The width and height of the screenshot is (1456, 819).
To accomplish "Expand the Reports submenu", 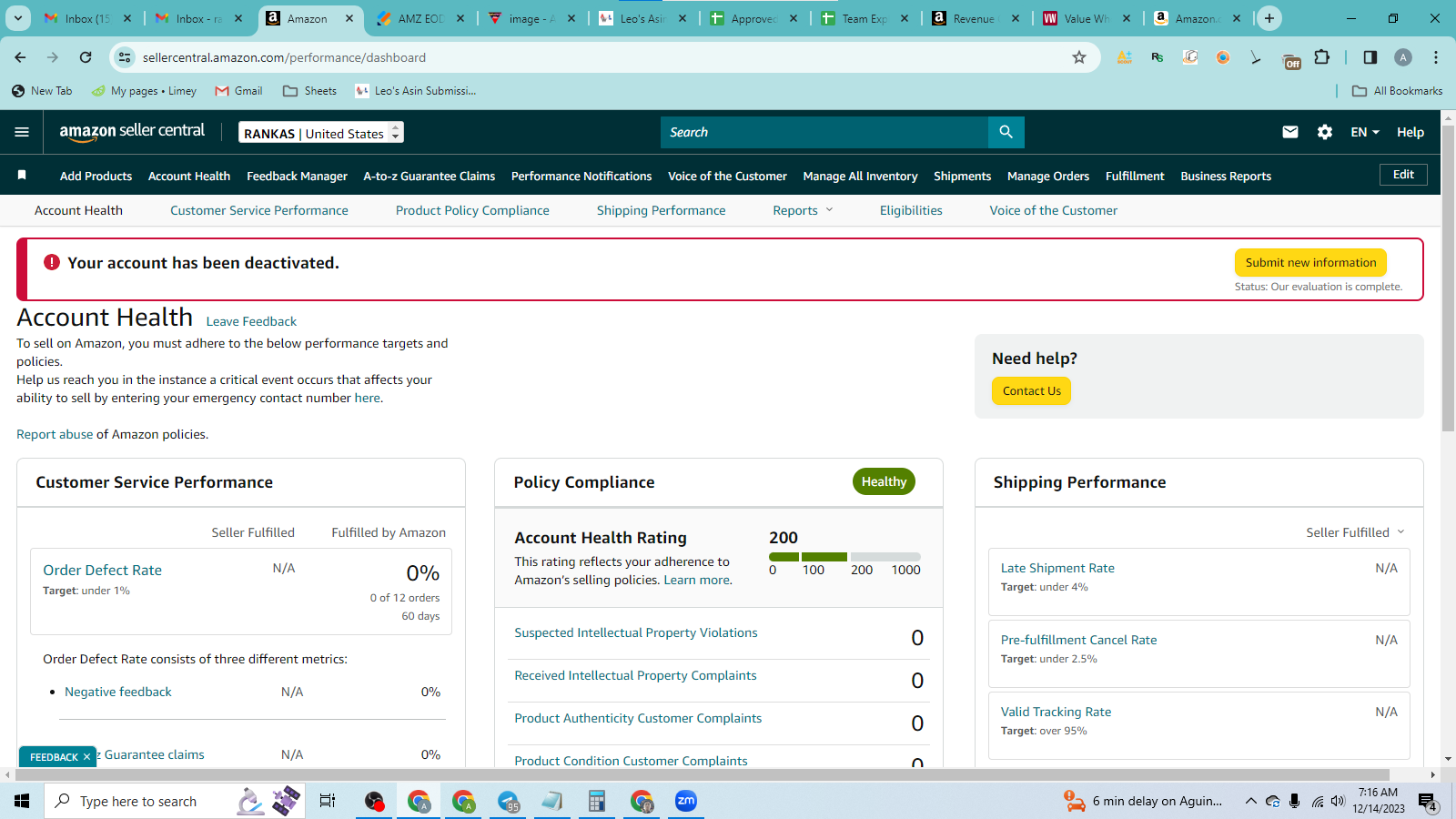I will [x=803, y=210].
